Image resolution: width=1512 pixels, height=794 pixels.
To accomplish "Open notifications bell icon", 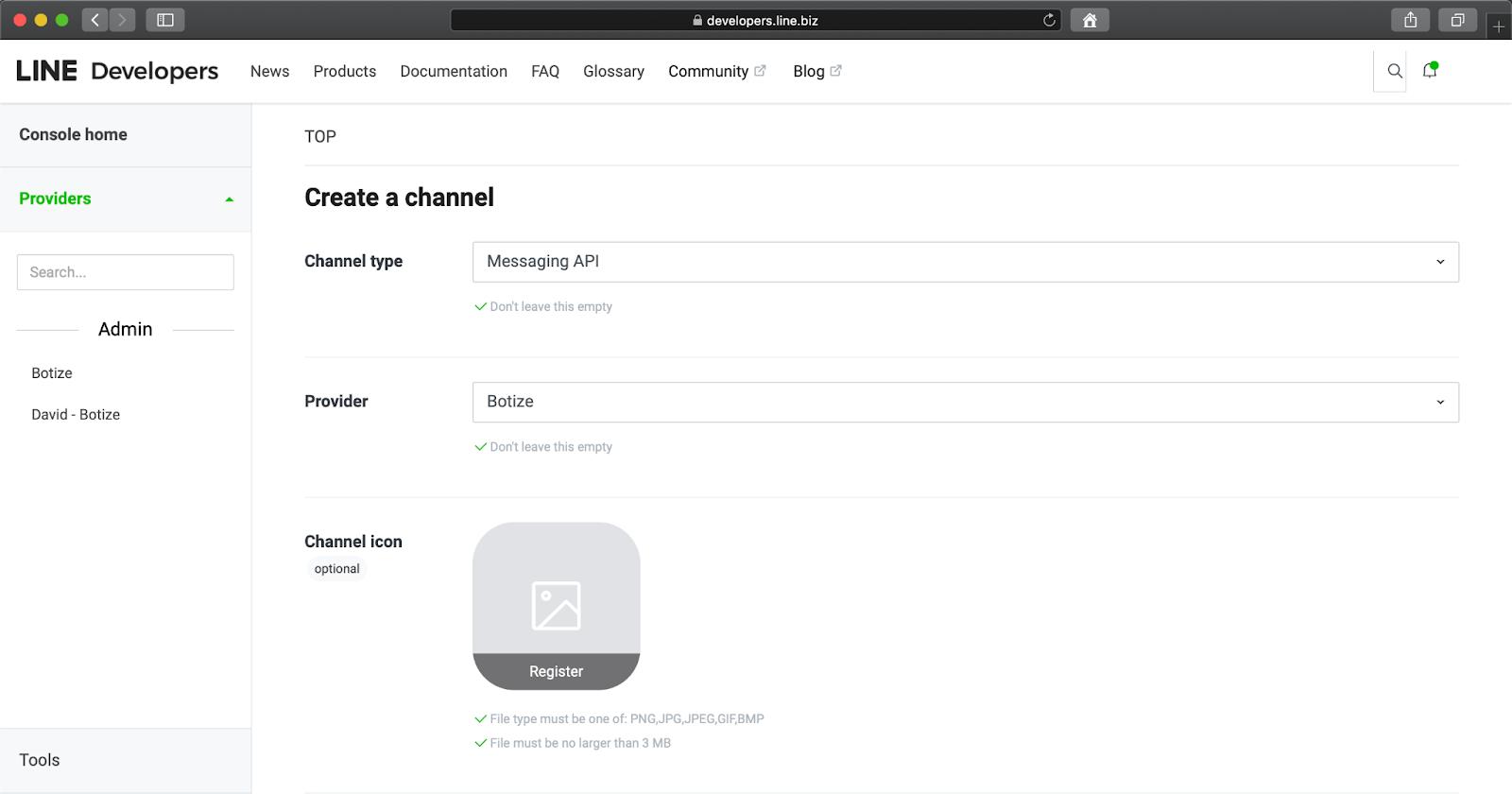I will [x=1430, y=70].
